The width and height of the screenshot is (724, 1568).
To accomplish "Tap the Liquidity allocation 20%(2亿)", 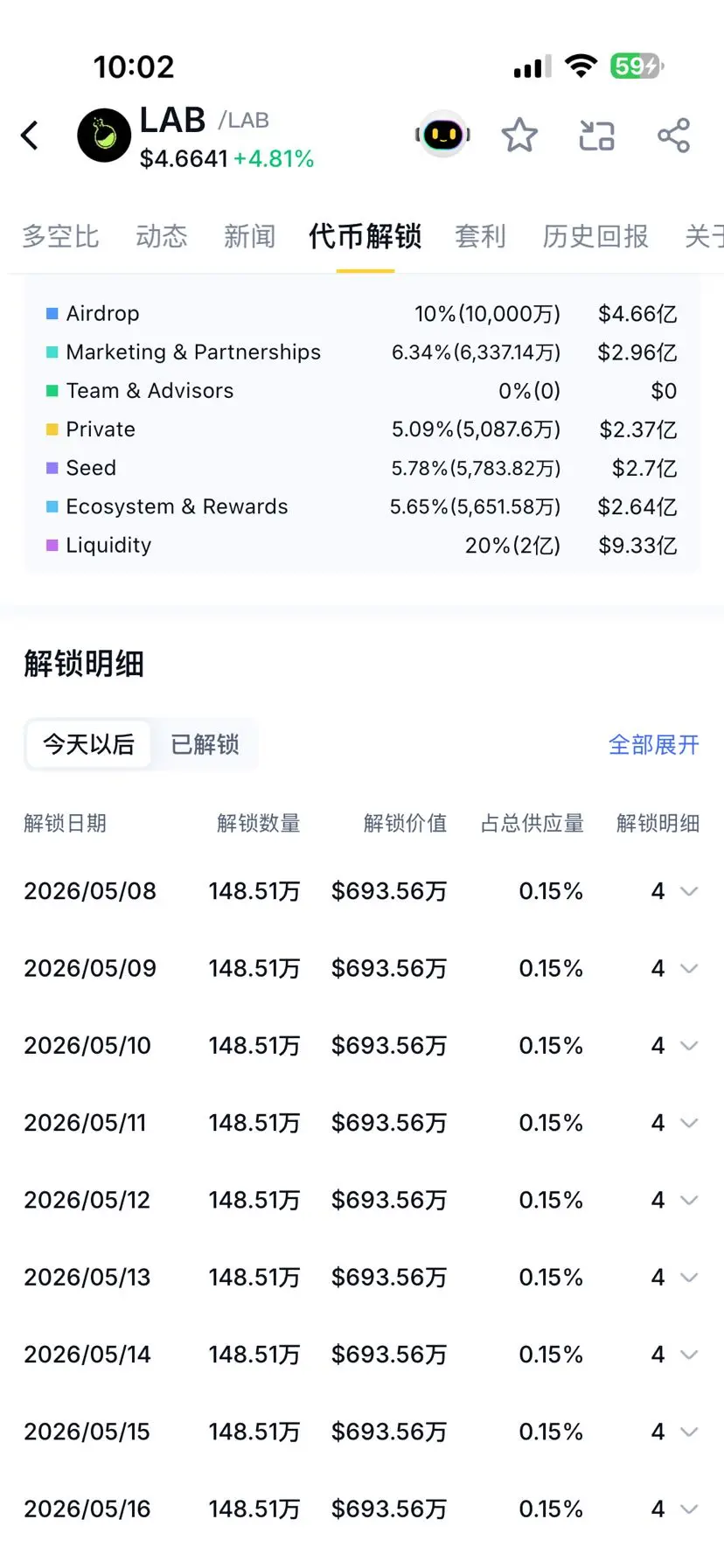I will pos(512,545).
